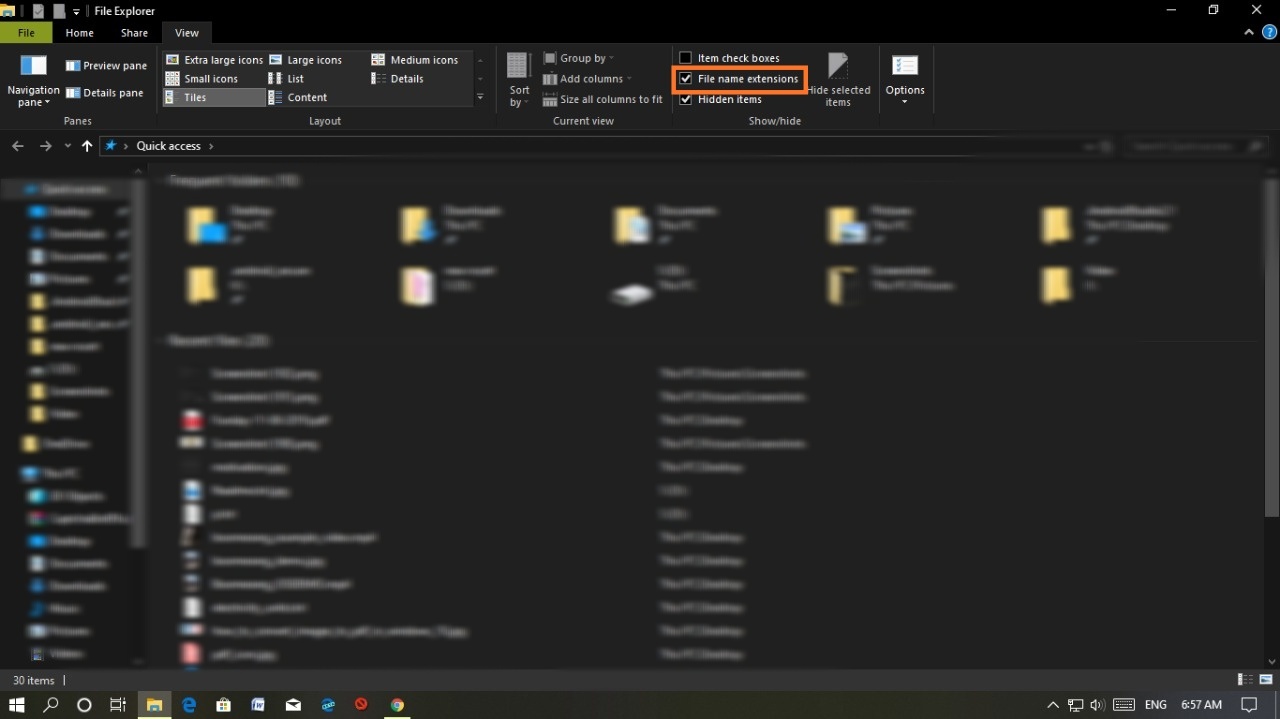Viewport: 1280px width, 719px height.
Task: Expand chevron after Quick access in address bar
Action: tap(211, 146)
